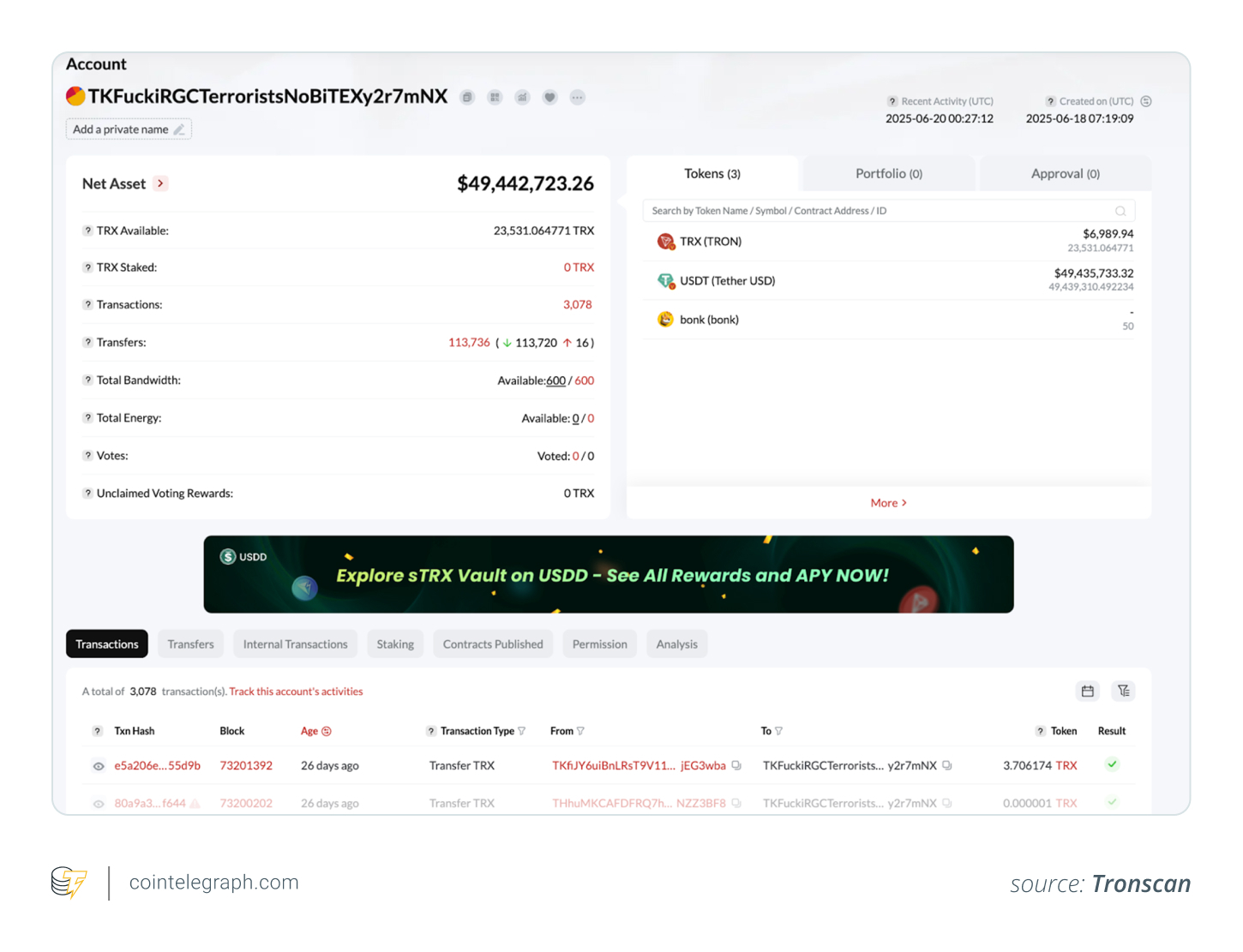Viewport: 1243px width, 952px height.
Task: Open the calendar date filter above transactions
Action: point(1087,691)
